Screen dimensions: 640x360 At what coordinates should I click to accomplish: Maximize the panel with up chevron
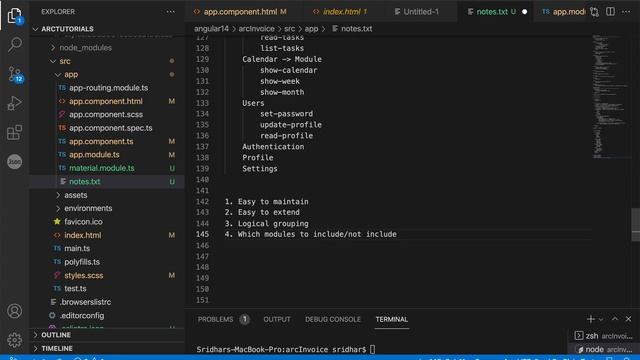(615, 319)
